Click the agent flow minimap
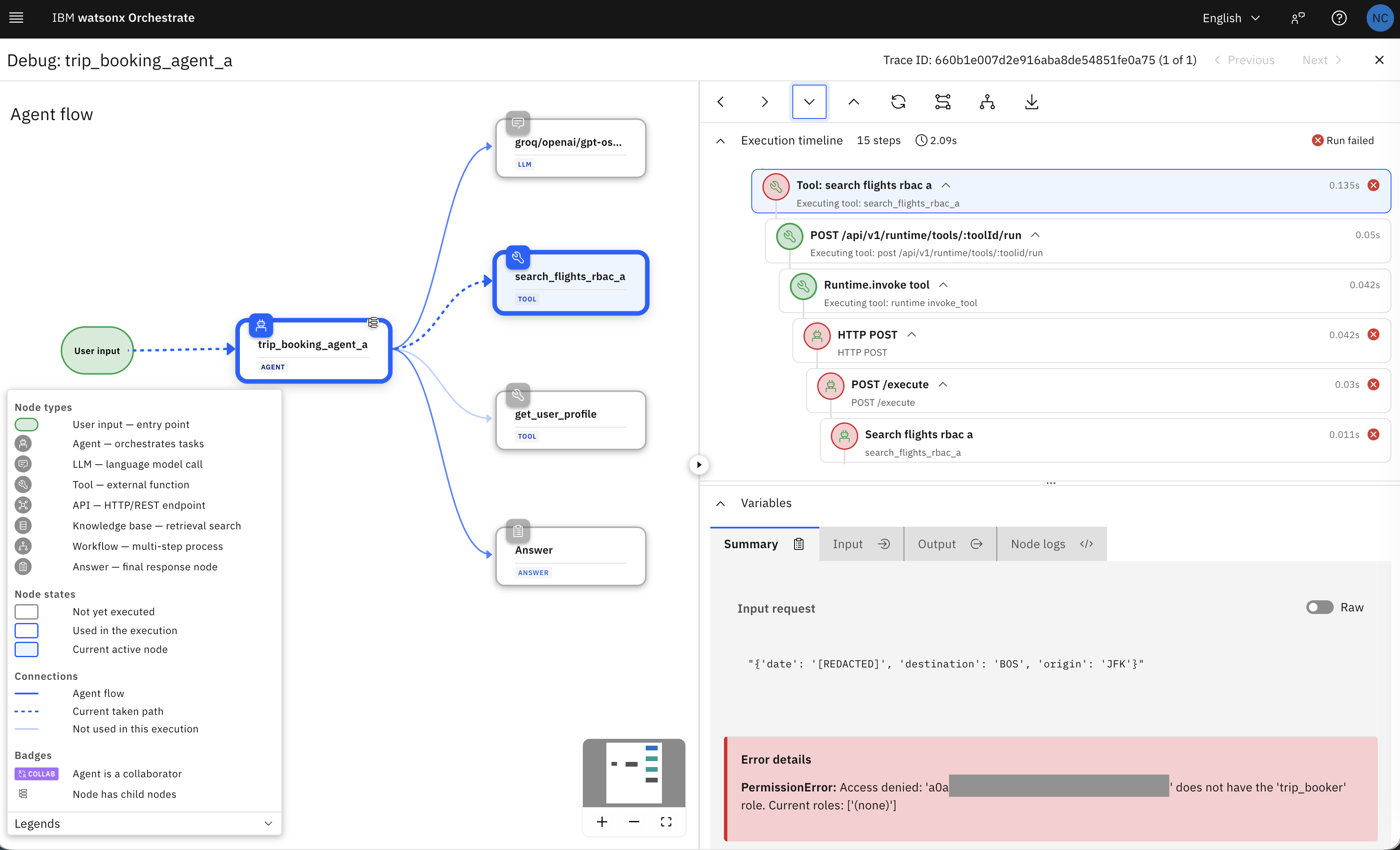 pyautogui.click(x=634, y=772)
